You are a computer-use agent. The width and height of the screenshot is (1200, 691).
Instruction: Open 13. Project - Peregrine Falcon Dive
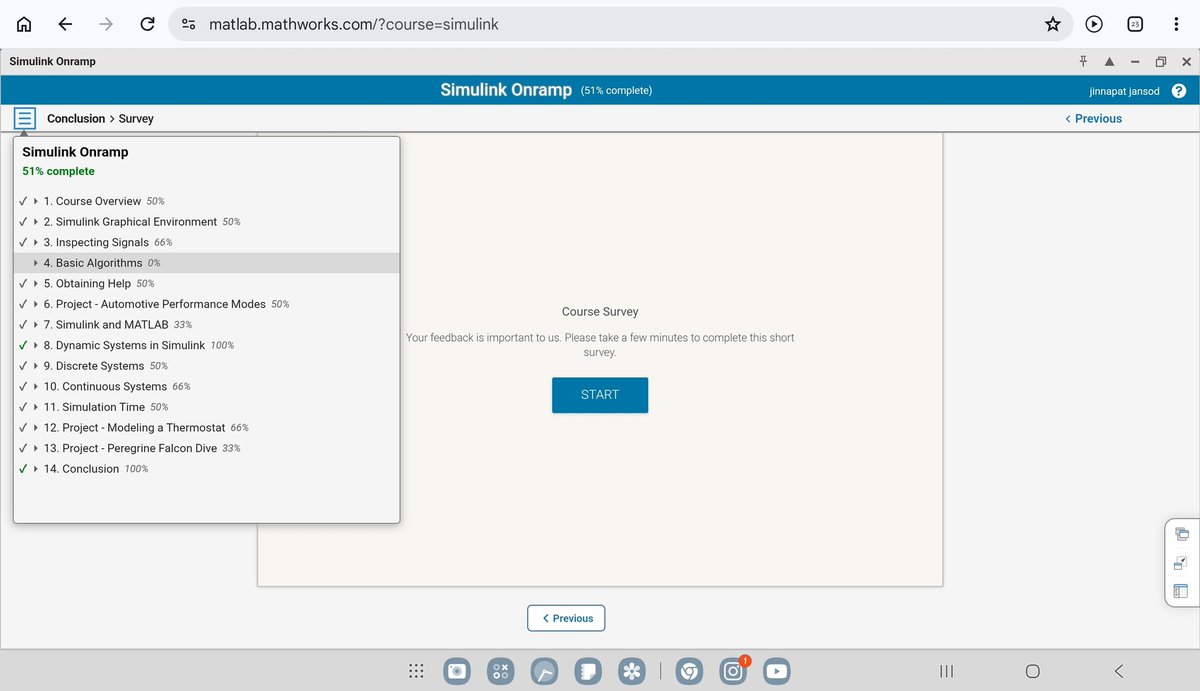click(130, 448)
